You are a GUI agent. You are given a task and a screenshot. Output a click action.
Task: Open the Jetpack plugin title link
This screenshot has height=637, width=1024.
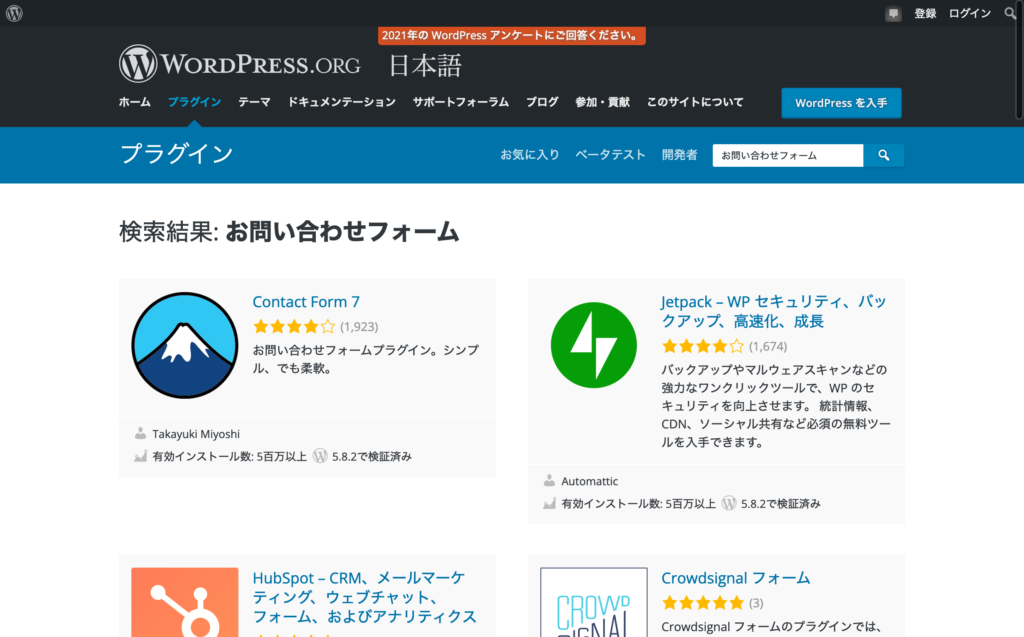coord(773,311)
